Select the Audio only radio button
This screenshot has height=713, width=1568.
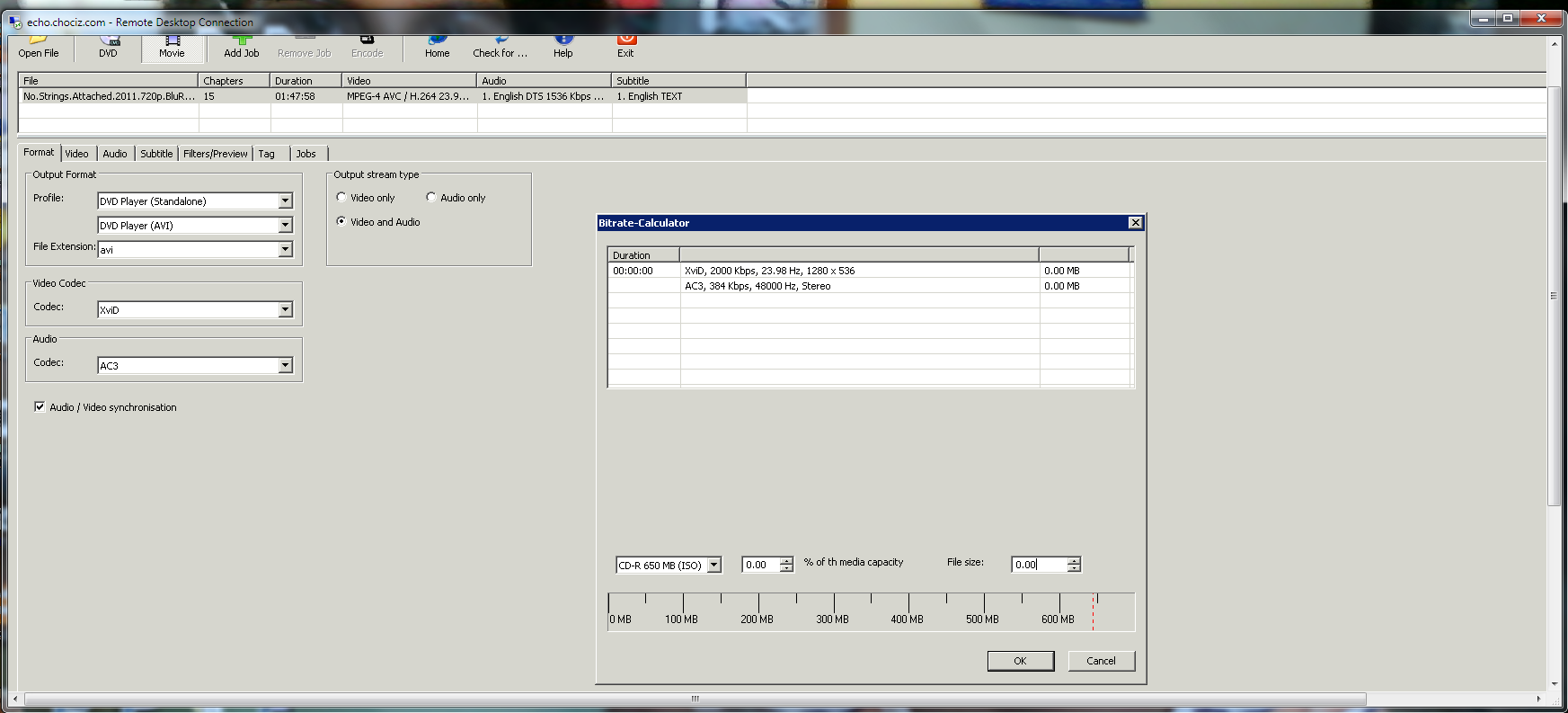pos(431,198)
